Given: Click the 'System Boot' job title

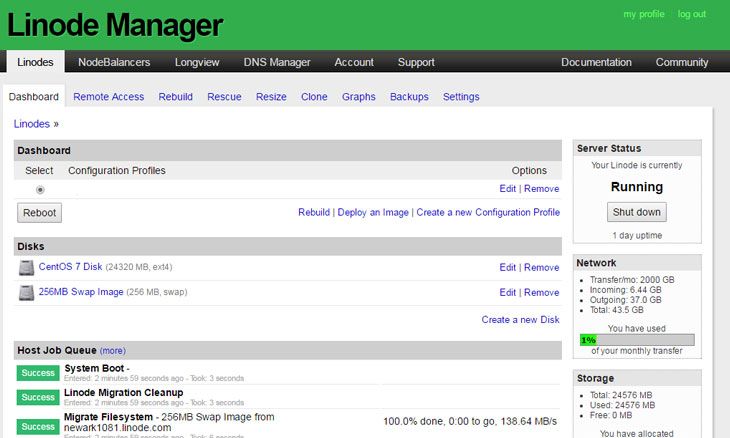Looking at the screenshot, I should click(94, 368).
